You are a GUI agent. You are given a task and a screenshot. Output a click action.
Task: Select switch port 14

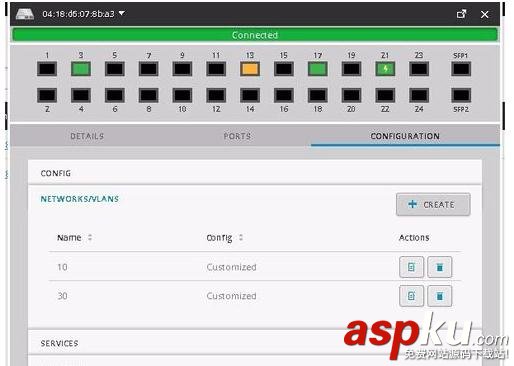pos(250,95)
